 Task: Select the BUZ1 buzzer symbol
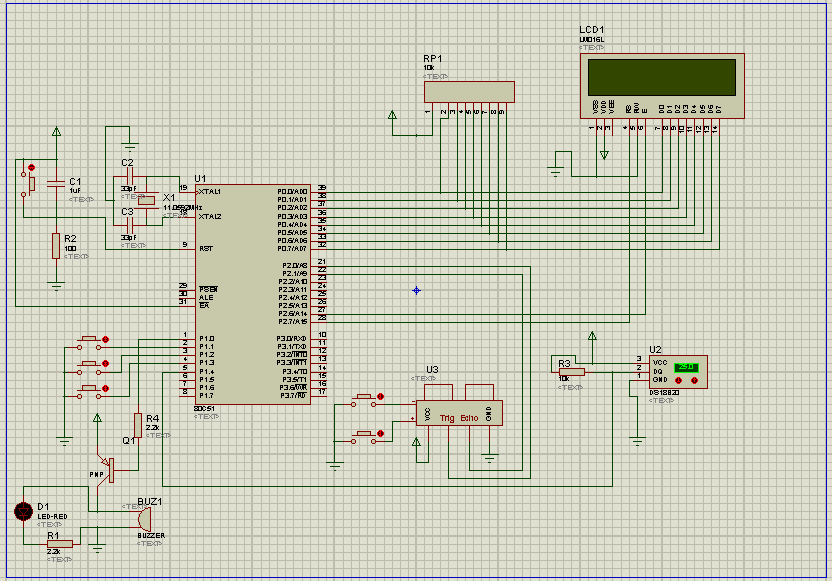tap(144, 519)
